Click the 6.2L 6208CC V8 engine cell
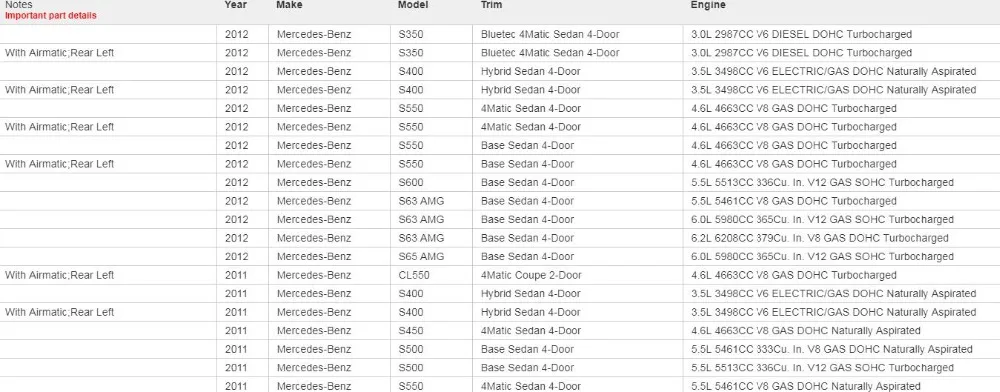 [x=820, y=238]
